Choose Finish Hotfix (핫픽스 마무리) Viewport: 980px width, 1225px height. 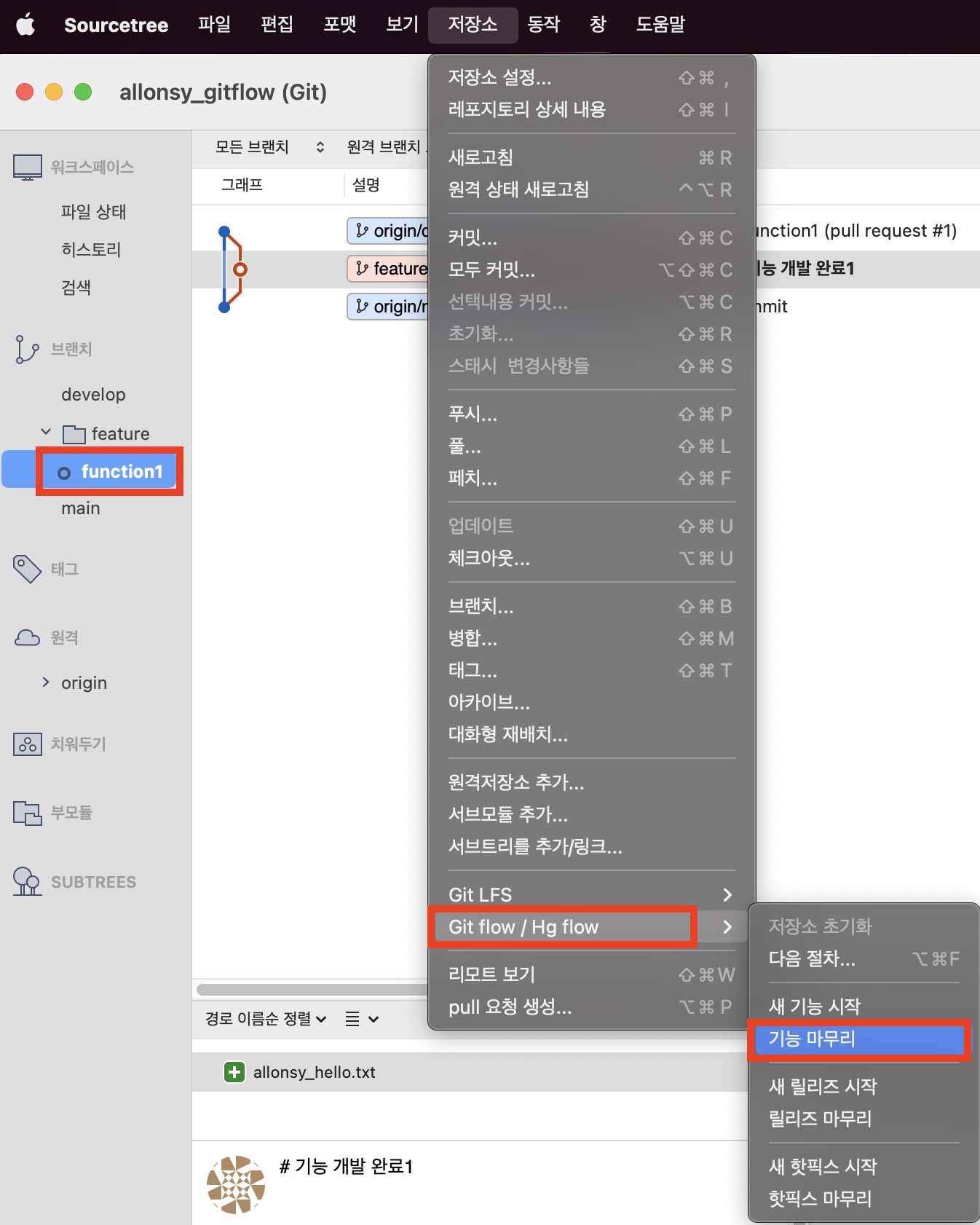(864, 1199)
